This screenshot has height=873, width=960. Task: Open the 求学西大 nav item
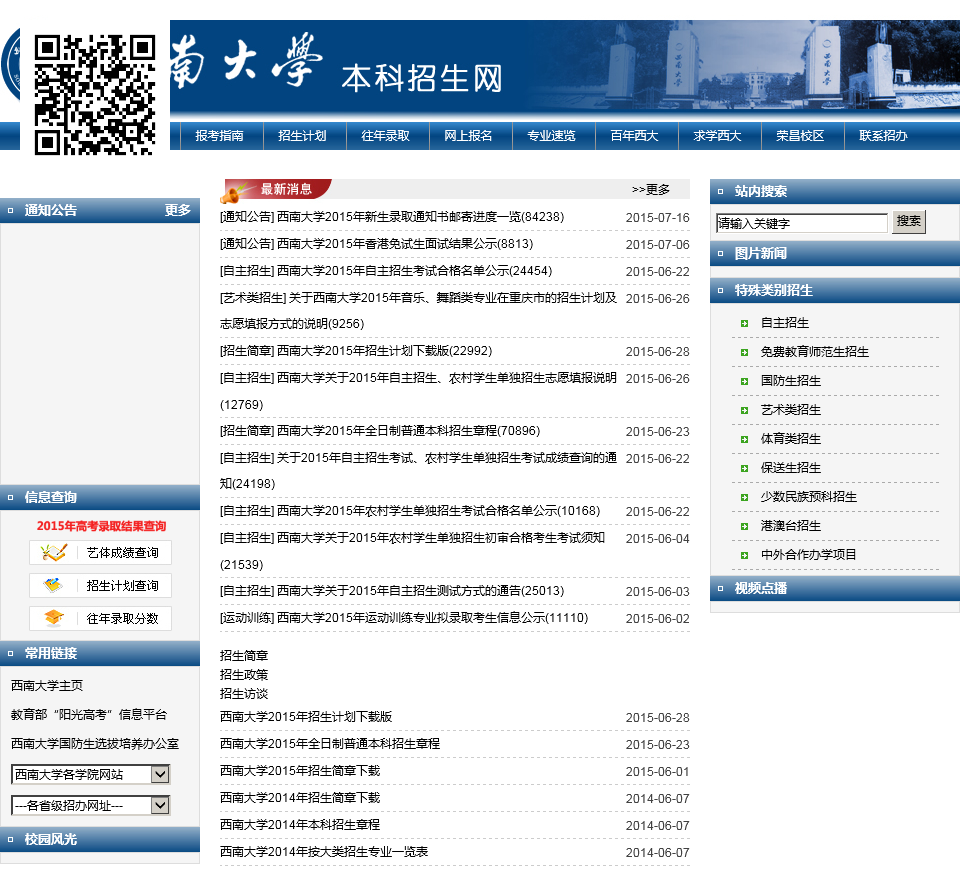718,136
